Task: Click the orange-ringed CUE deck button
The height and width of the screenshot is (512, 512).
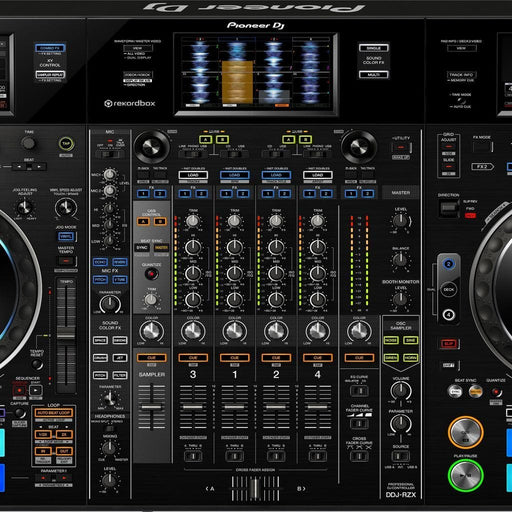Action: tap(466, 432)
